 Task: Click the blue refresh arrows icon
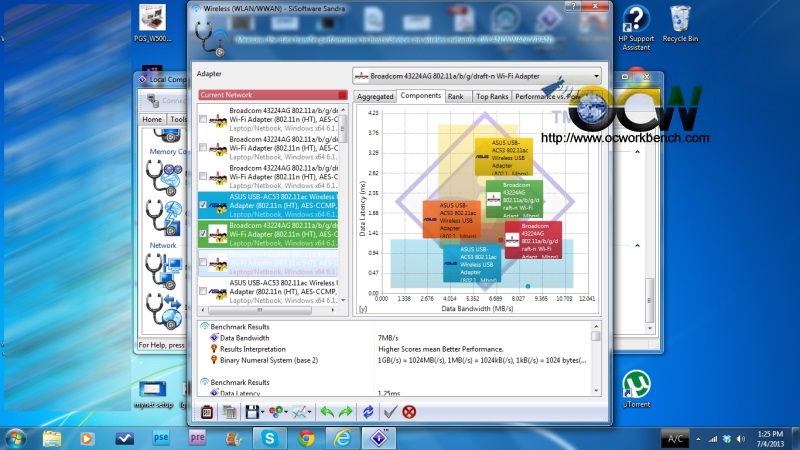coord(368,412)
